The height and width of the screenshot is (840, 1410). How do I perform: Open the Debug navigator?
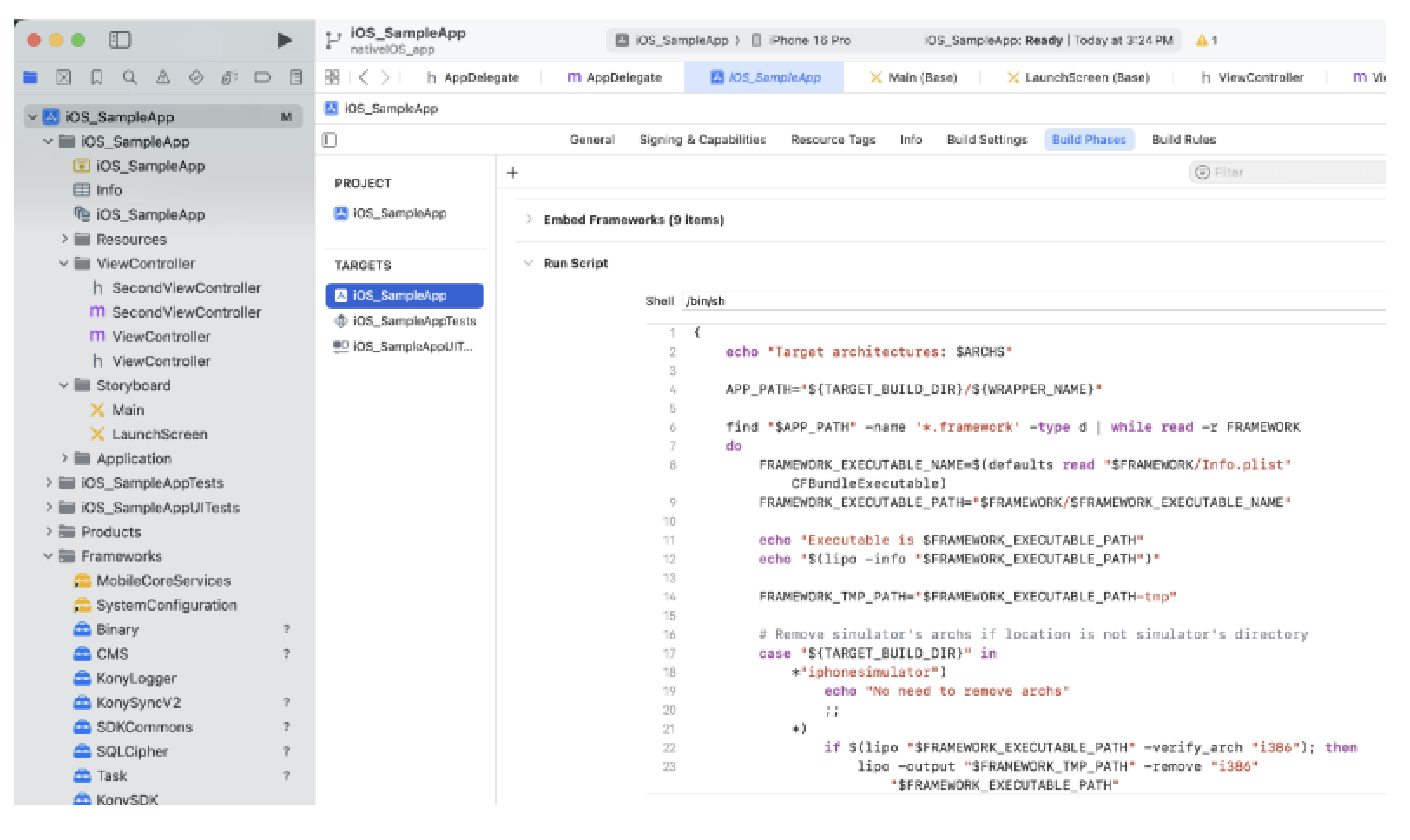pos(229,77)
